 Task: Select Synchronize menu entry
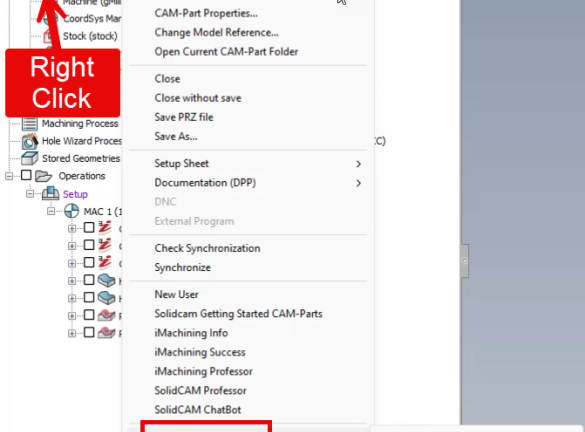(x=182, y=267)
